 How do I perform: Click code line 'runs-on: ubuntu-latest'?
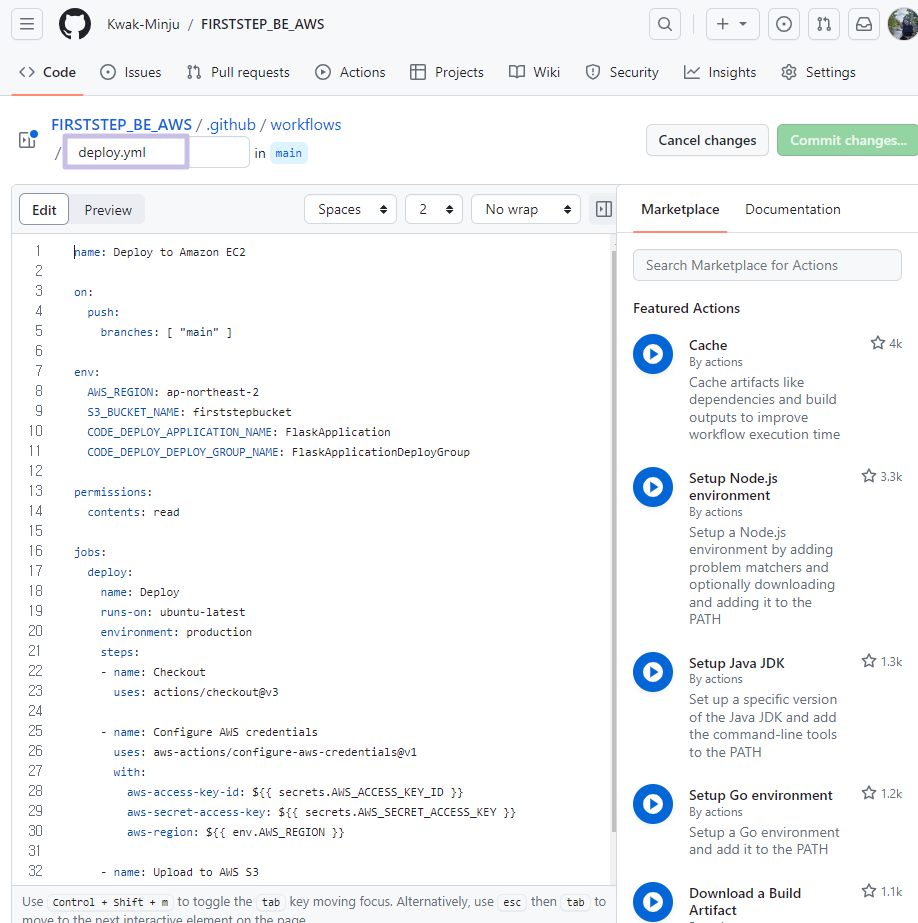(x=173, y=612)
